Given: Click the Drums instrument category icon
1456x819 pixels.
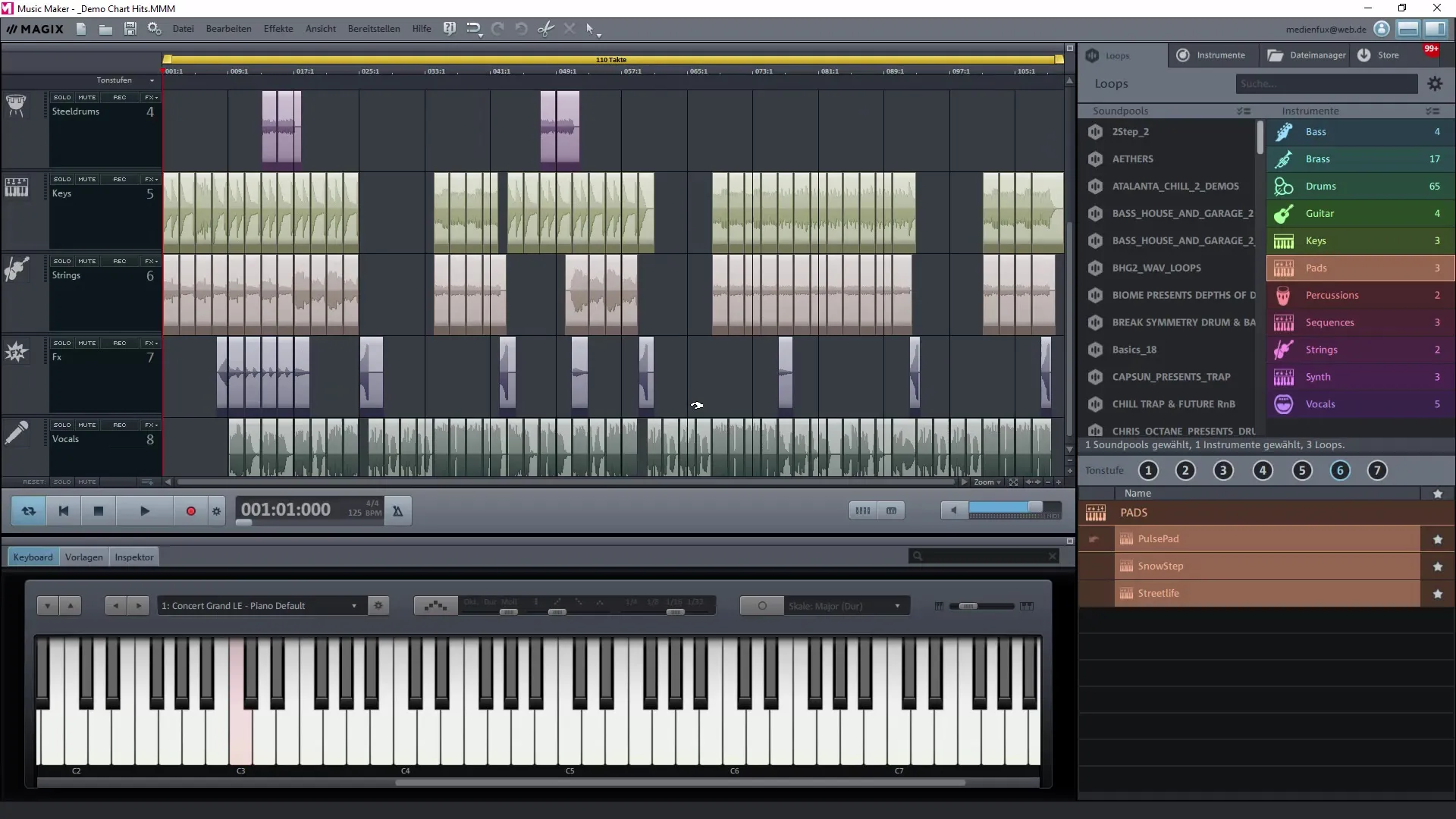Looking at the screenshot, I should coord(1283,187).
